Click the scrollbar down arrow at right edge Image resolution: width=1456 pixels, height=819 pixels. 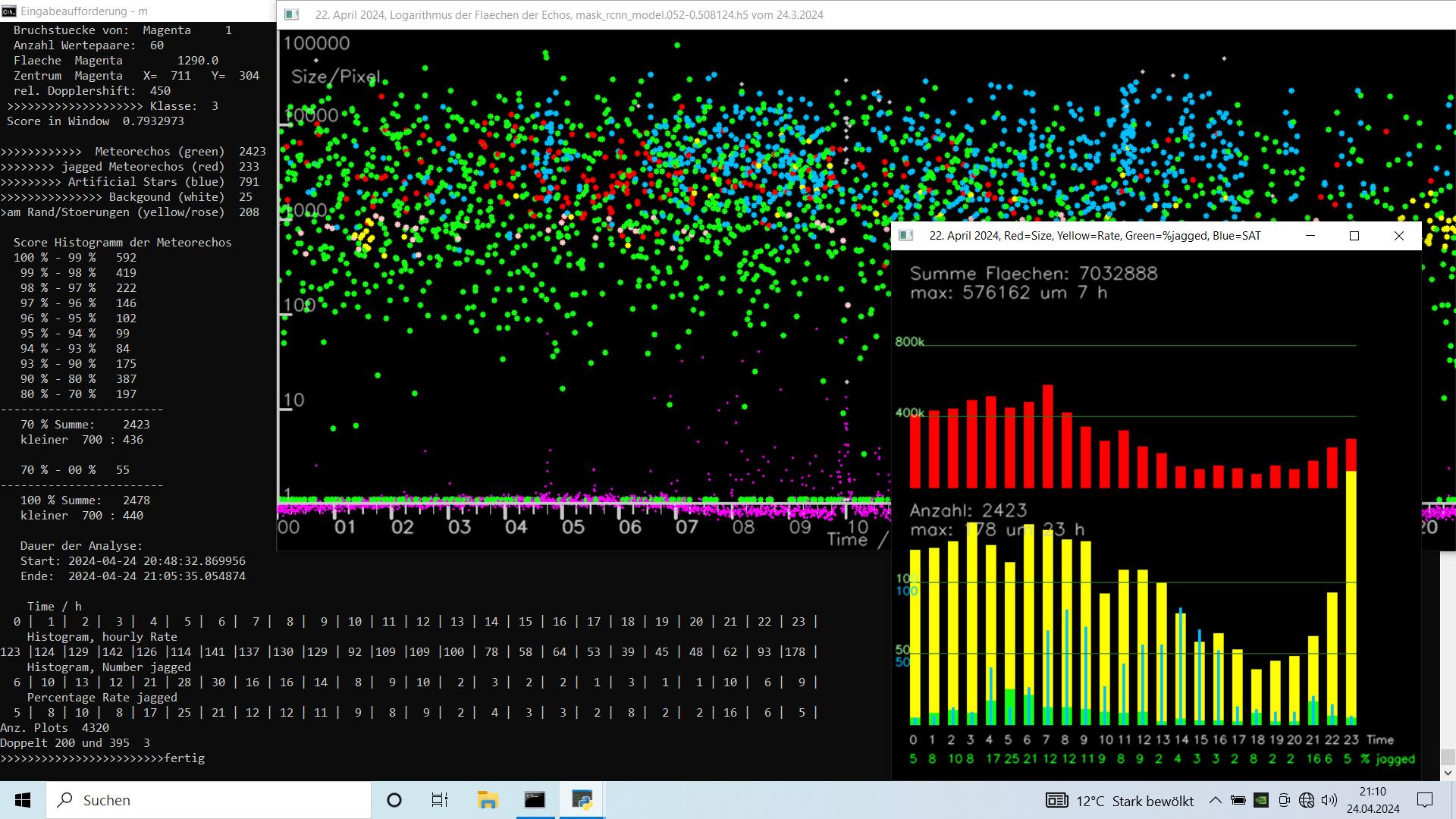(x=1448, y=773)
